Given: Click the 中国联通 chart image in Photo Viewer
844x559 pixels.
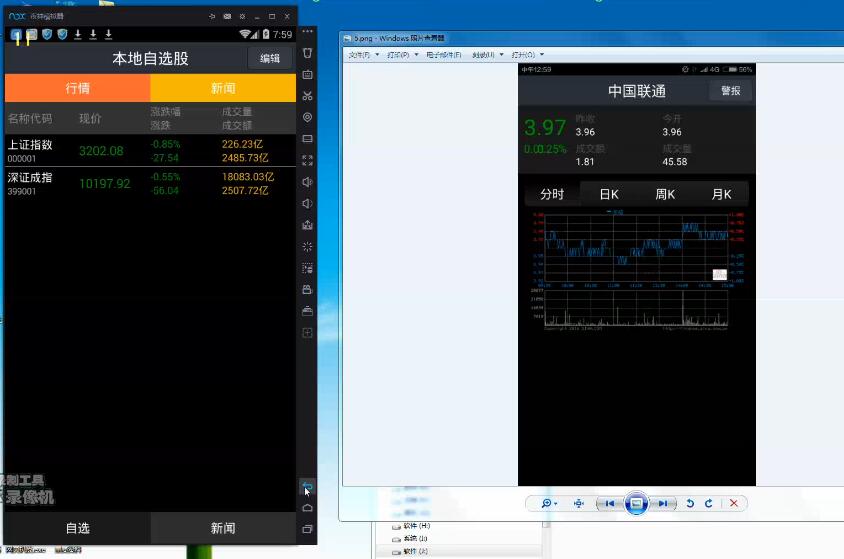Looking at the screenshot, I should [637, 274].
